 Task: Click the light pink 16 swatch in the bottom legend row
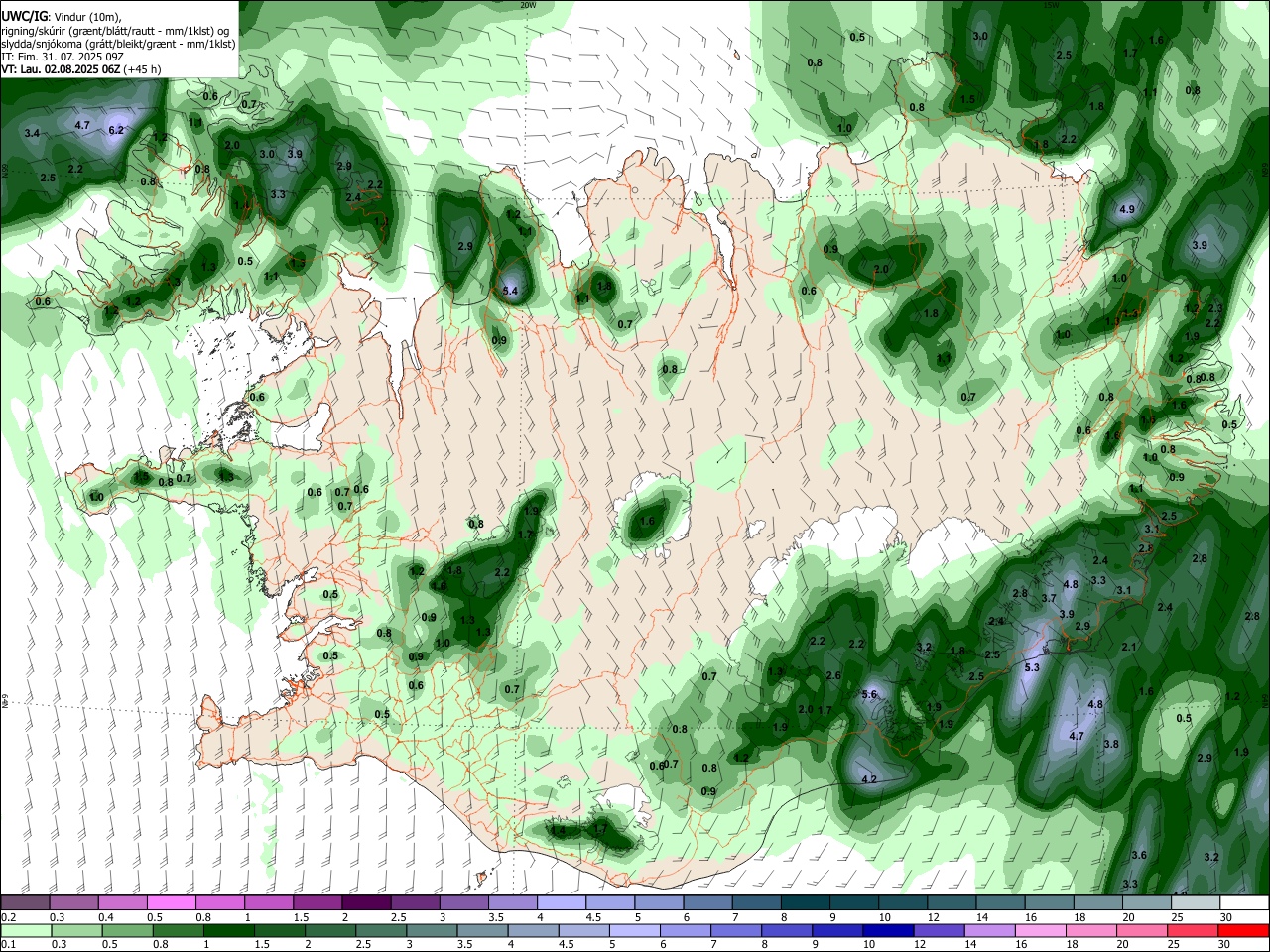tap(1041, 930)
